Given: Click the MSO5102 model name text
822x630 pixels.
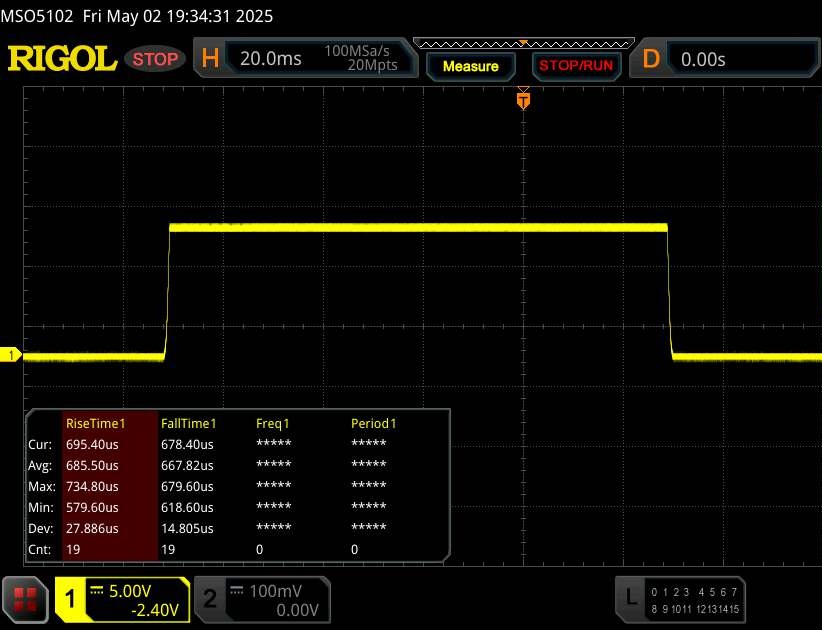Looking at the screenshot, I should (x=37, y=16).
